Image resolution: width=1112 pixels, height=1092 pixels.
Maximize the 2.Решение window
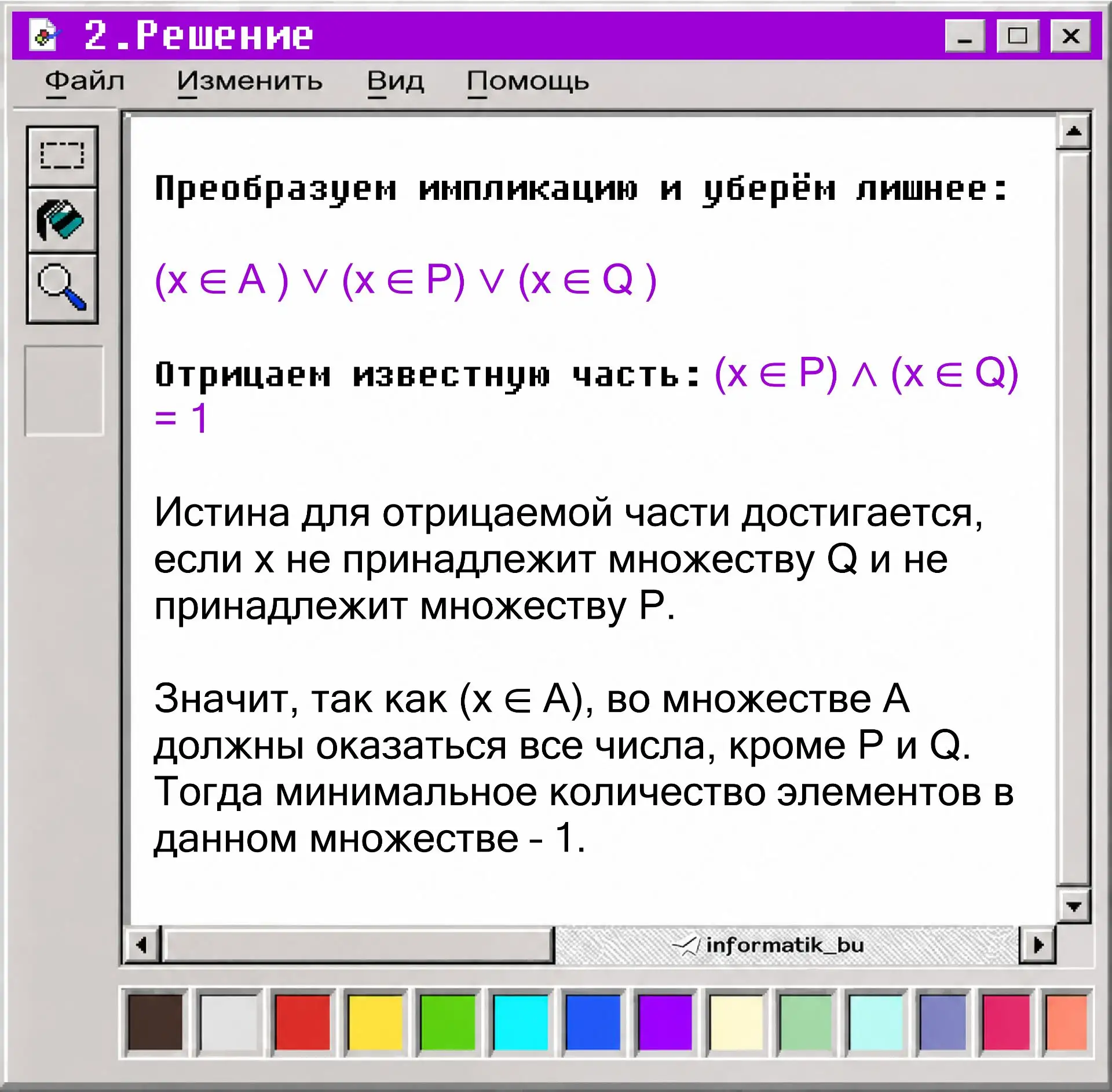coord(1018,36)
